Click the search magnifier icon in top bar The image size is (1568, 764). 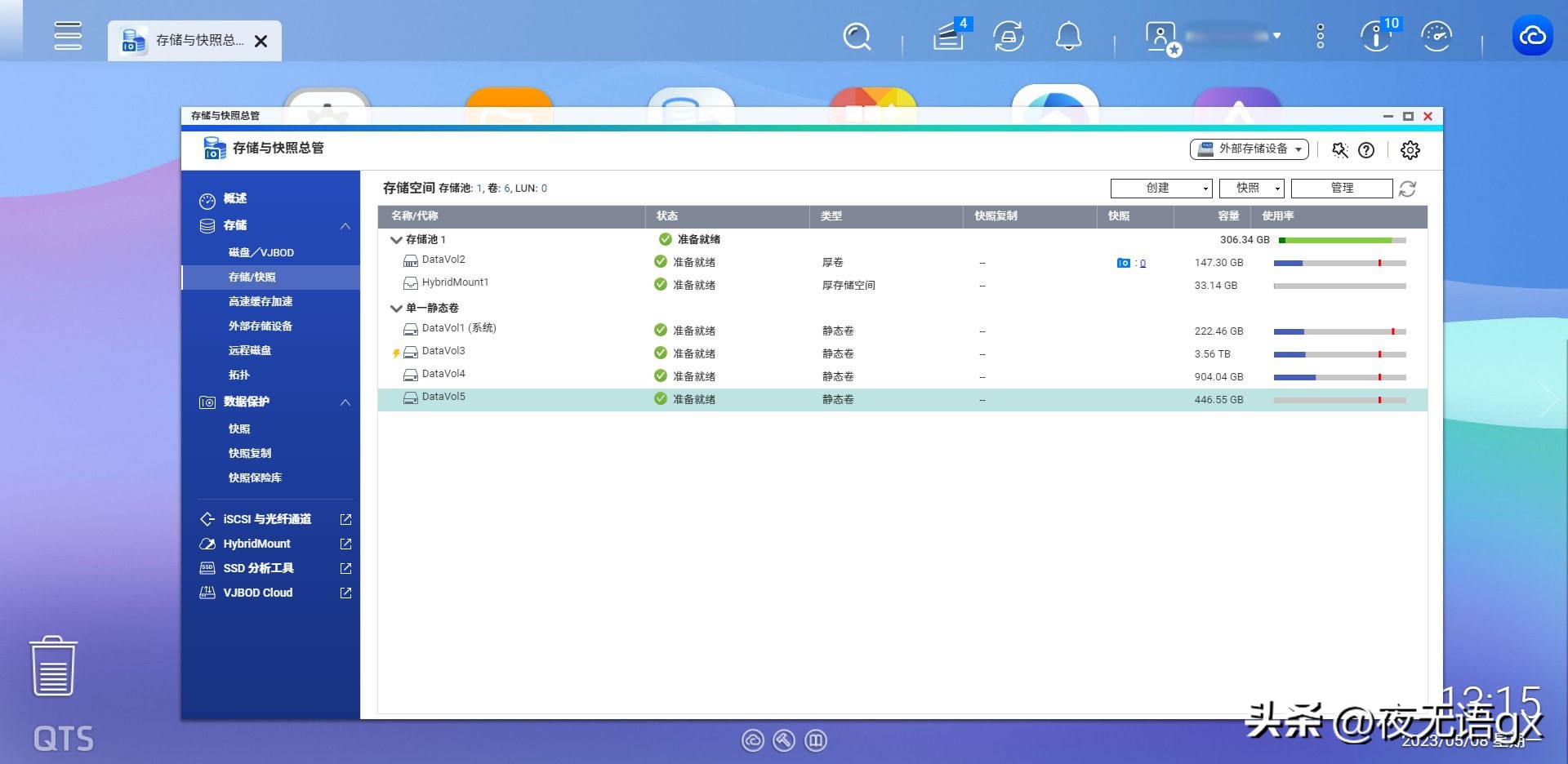pyautogui.click(x=857, y=37)
